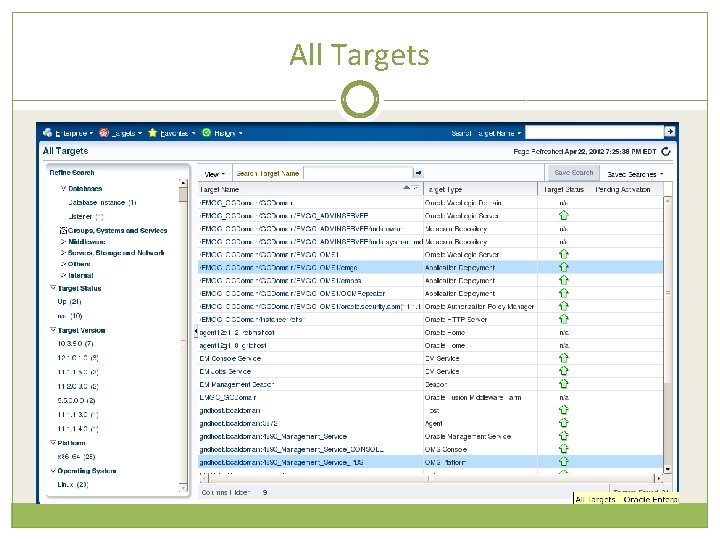Expand the Internal tree node
Image resolution: width=720 pixels, height=540 pixels.
pyautogui.click(x=63, y=276)
